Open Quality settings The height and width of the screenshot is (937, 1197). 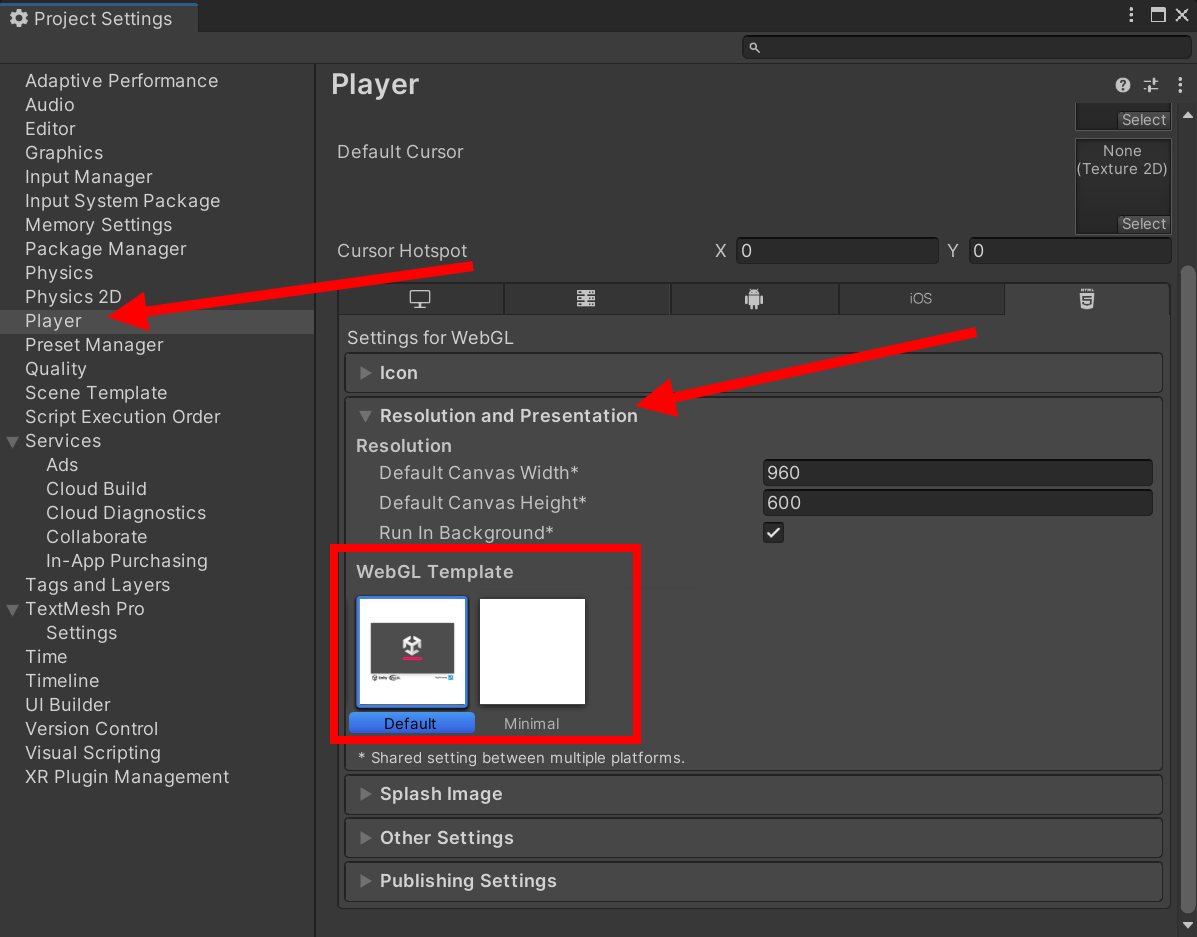pos(56,369)
